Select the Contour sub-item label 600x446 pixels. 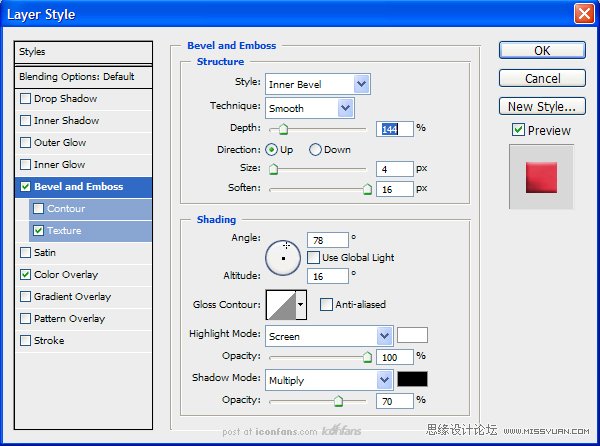click(x=66, y=209)
